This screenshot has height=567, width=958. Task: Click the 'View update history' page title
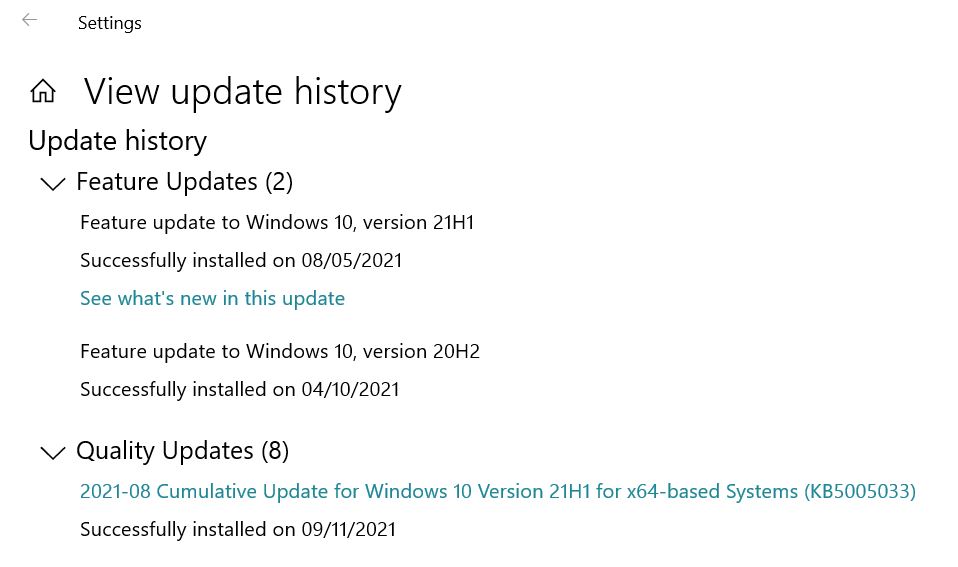point(242,92)
